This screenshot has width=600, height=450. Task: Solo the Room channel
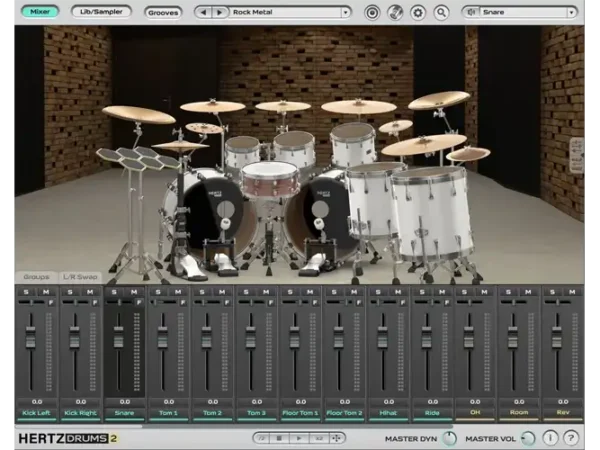coord(508,292)
